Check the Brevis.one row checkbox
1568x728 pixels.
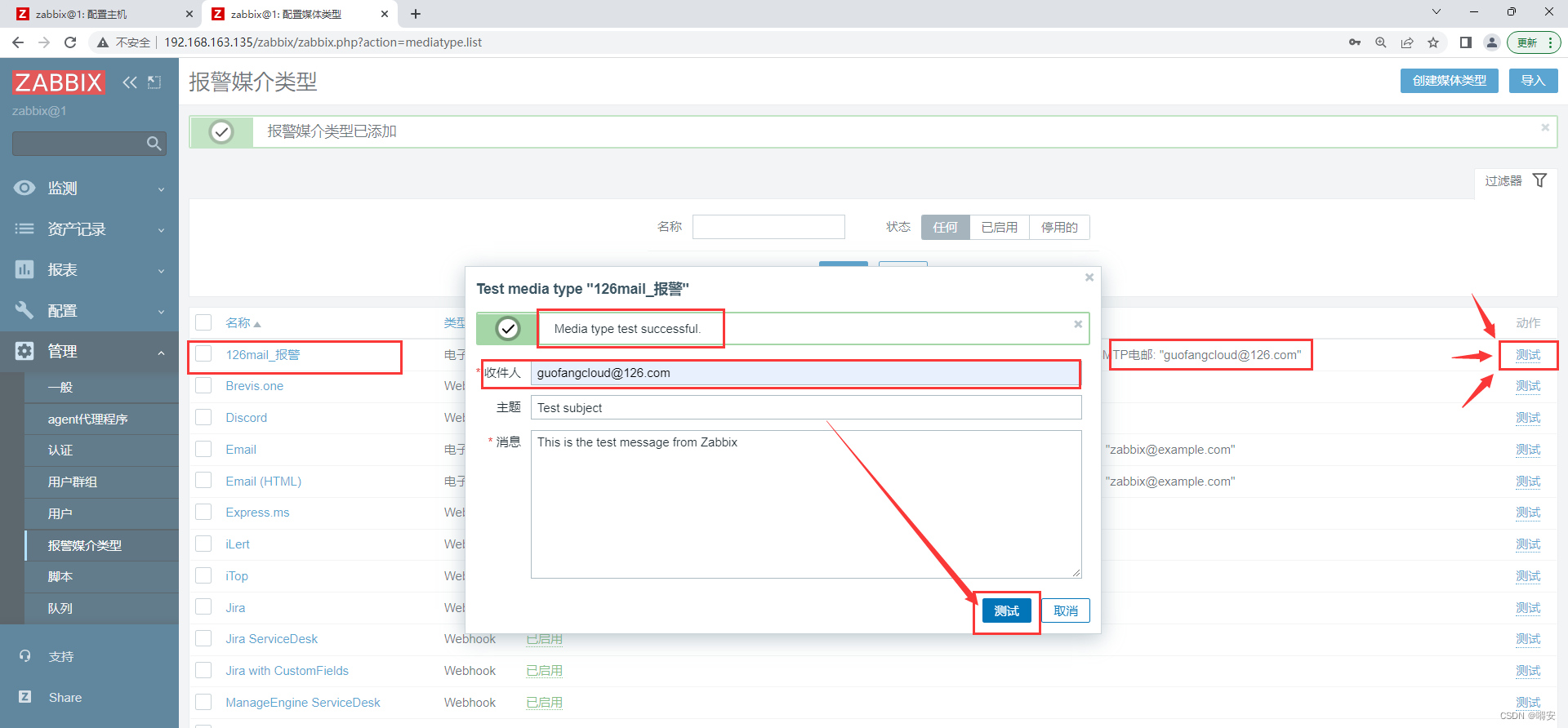coord(203,385)
